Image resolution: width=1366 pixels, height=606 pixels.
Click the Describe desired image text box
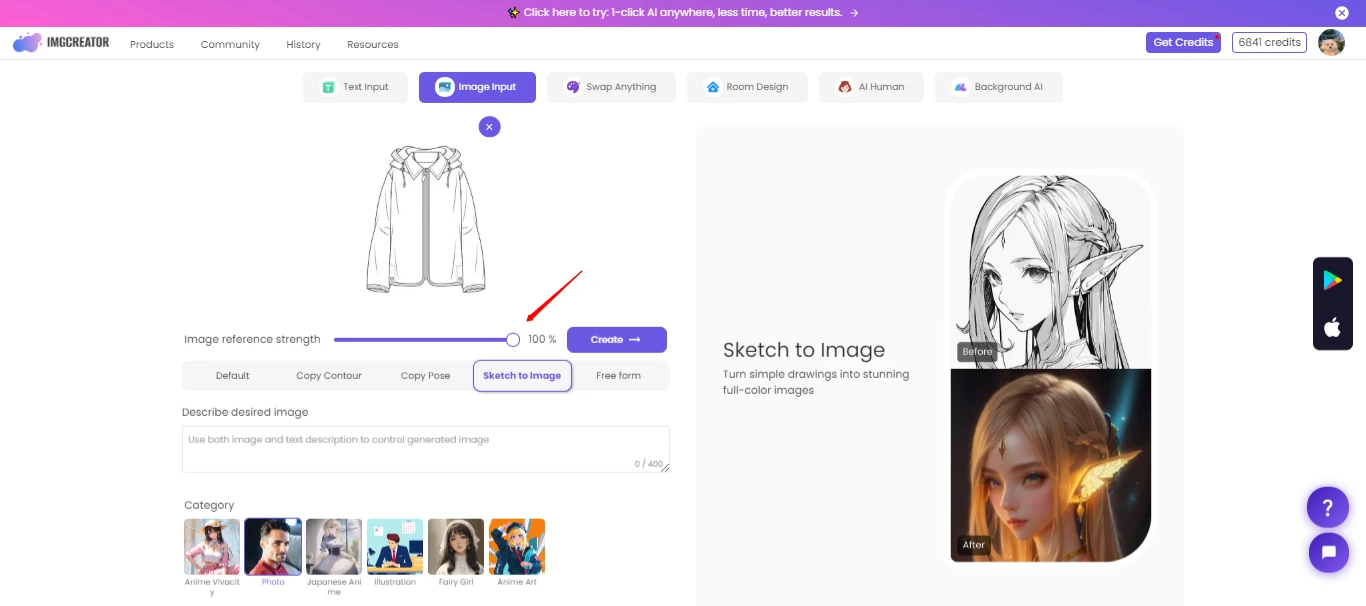pos(426,449)
